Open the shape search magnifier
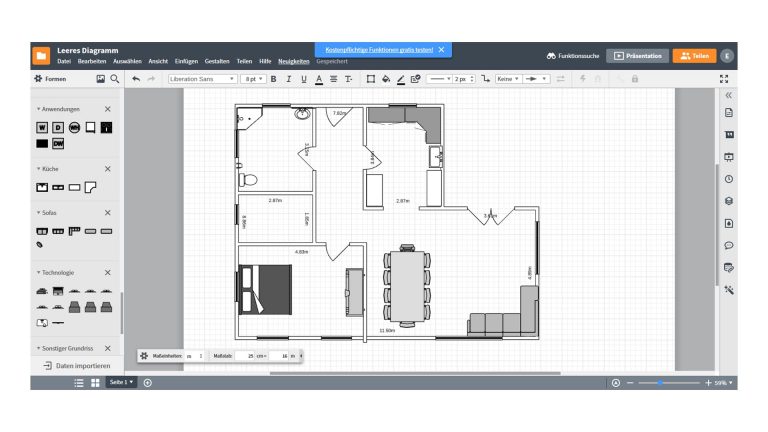This screenshot has width=768, height=432. [x=115, y=78]
